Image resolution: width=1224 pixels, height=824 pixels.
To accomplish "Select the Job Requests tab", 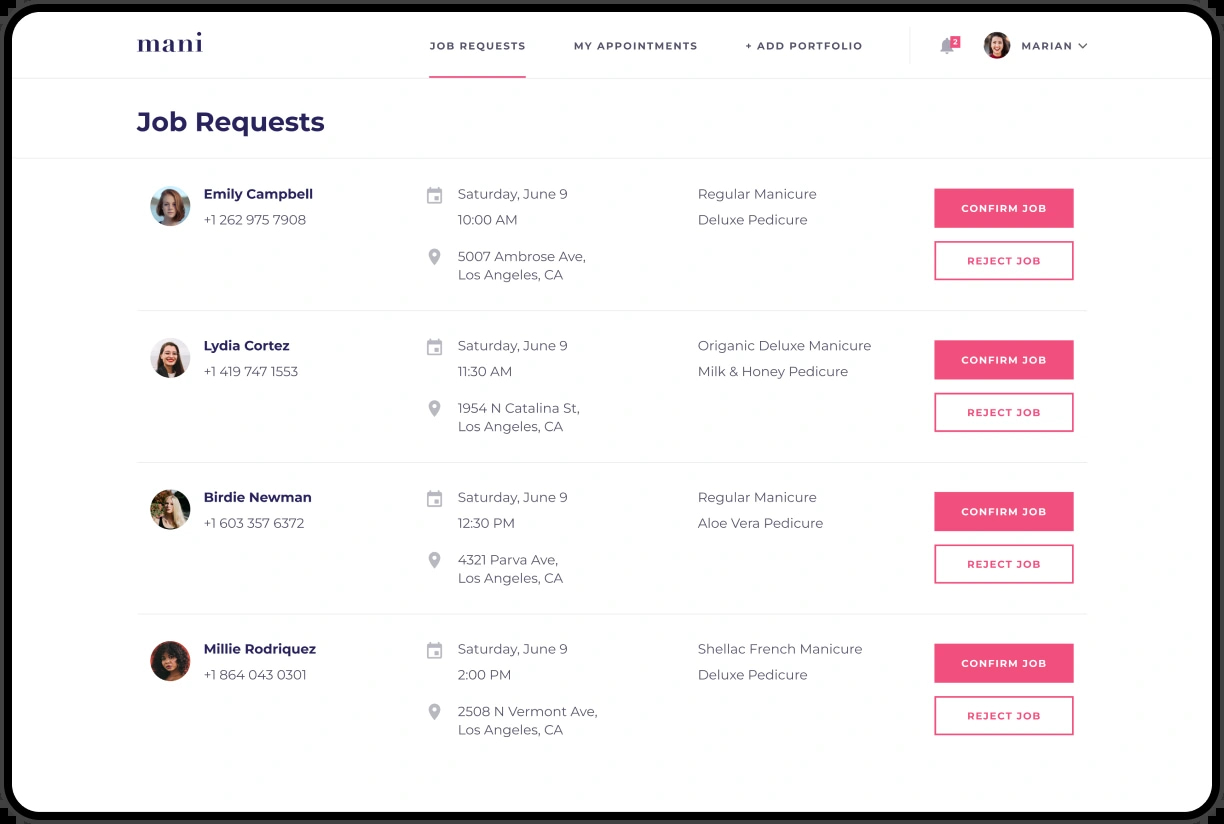I will tap(478, 46).
